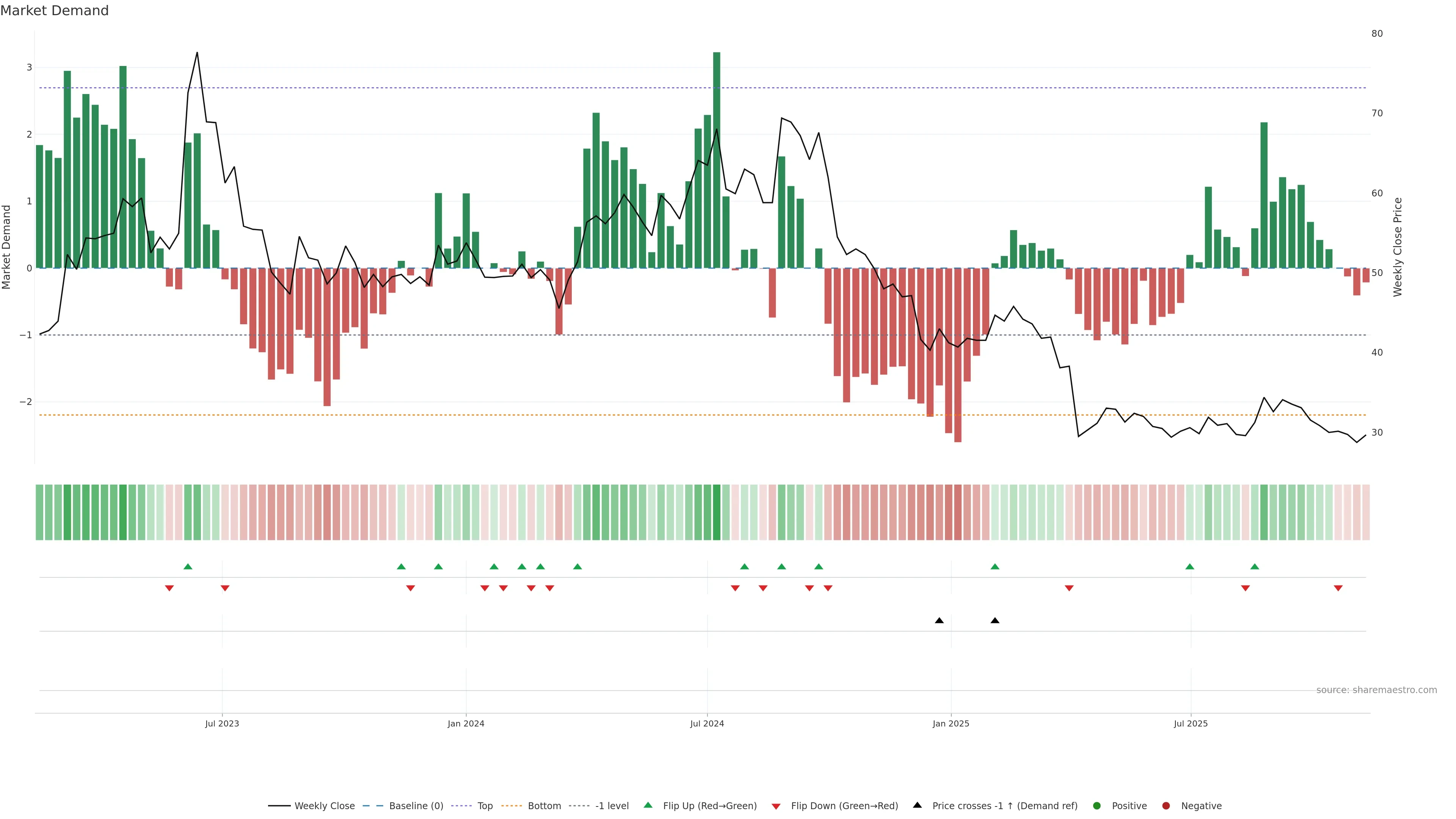Click the leftmost green flip-up triangle marker
Image resolution: width=1456 pixels, height=819 pixels.
188,566
